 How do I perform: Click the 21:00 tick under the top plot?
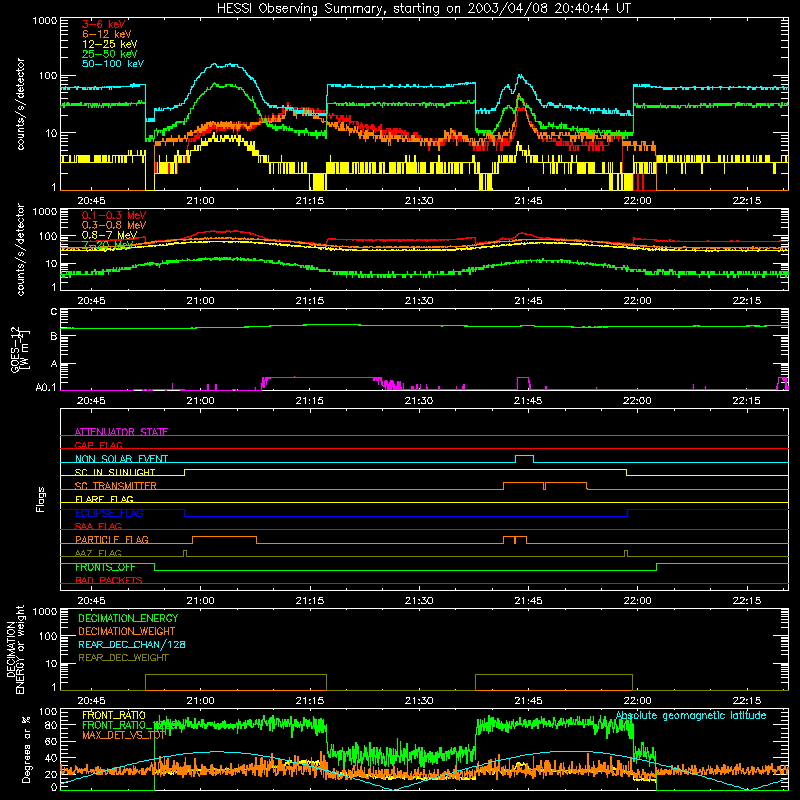(x=201, y=201)
